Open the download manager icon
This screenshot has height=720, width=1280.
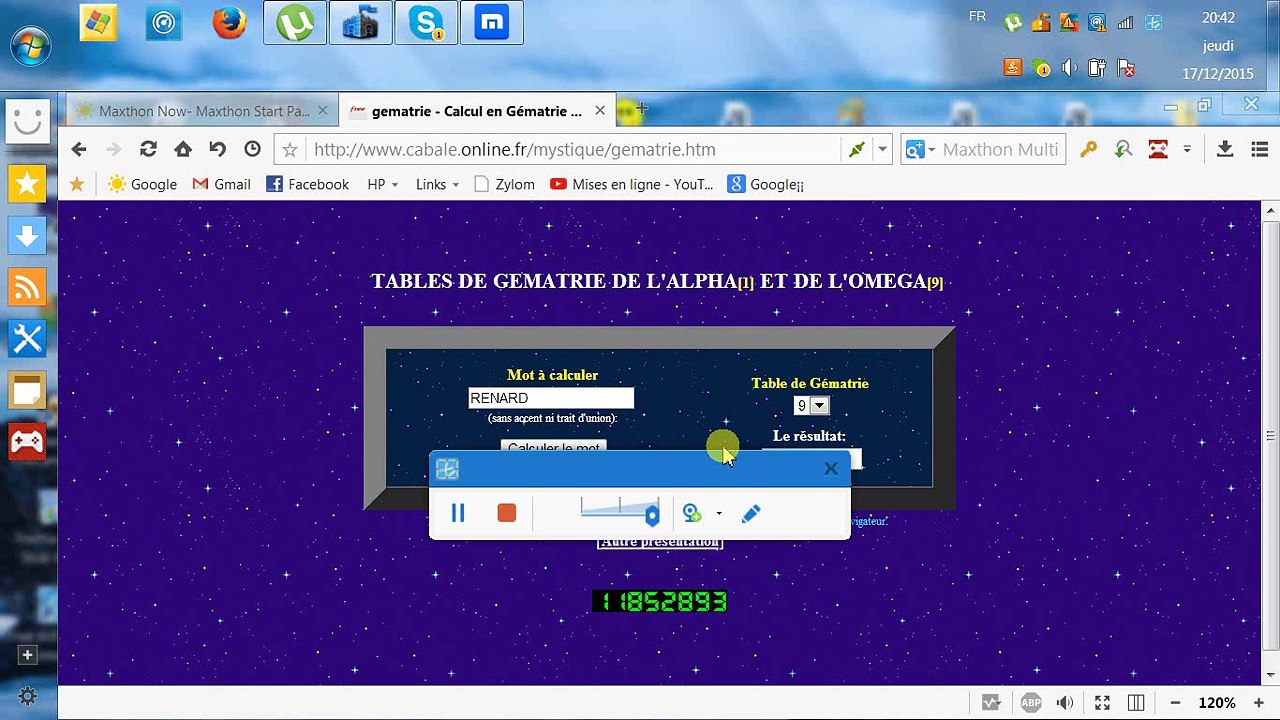click(x=1224, y=149)
